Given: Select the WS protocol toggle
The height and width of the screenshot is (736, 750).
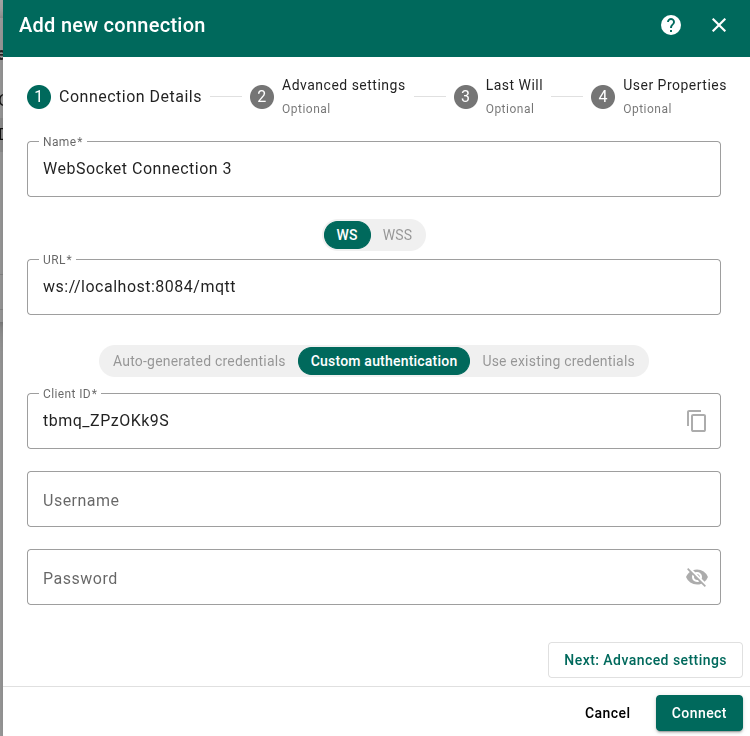Looking at the screenshot, I should point(347,235).
